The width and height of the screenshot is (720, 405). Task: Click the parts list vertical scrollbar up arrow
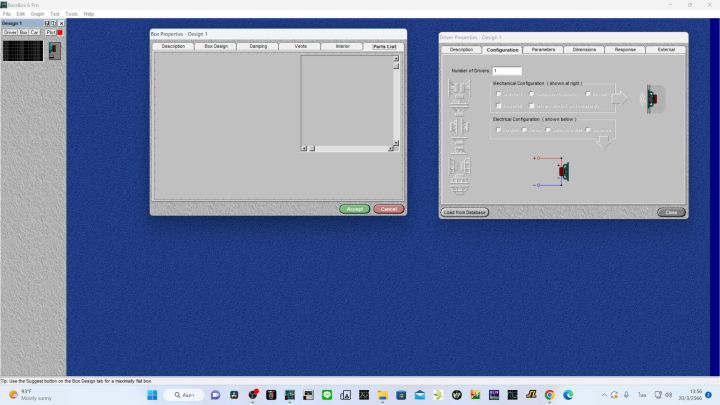[x=396, y=59]
